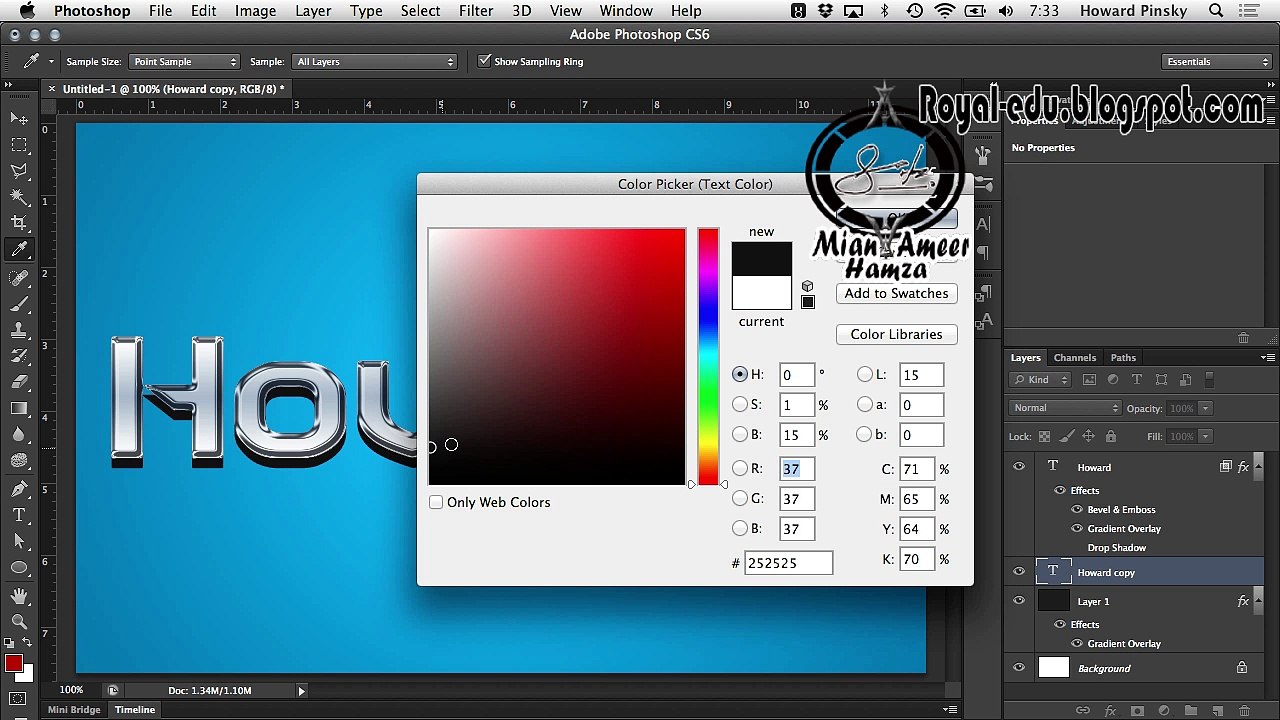Open the Mini Bridge tab

[x=74, y=710]
